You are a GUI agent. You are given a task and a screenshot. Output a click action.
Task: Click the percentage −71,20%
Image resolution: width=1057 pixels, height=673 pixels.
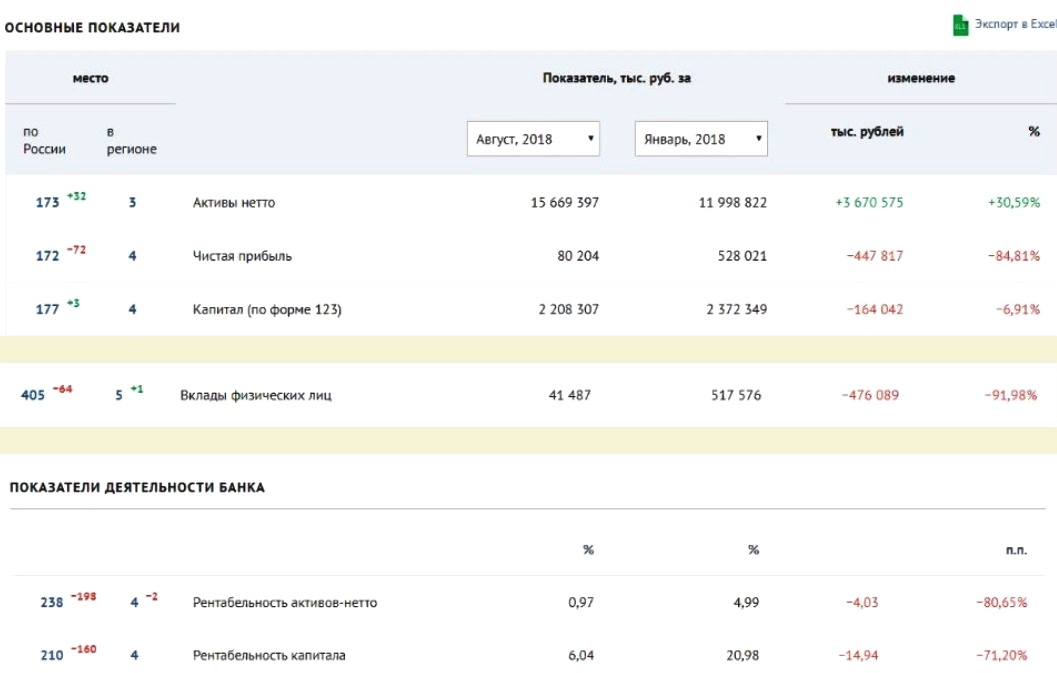[1002, 655]
